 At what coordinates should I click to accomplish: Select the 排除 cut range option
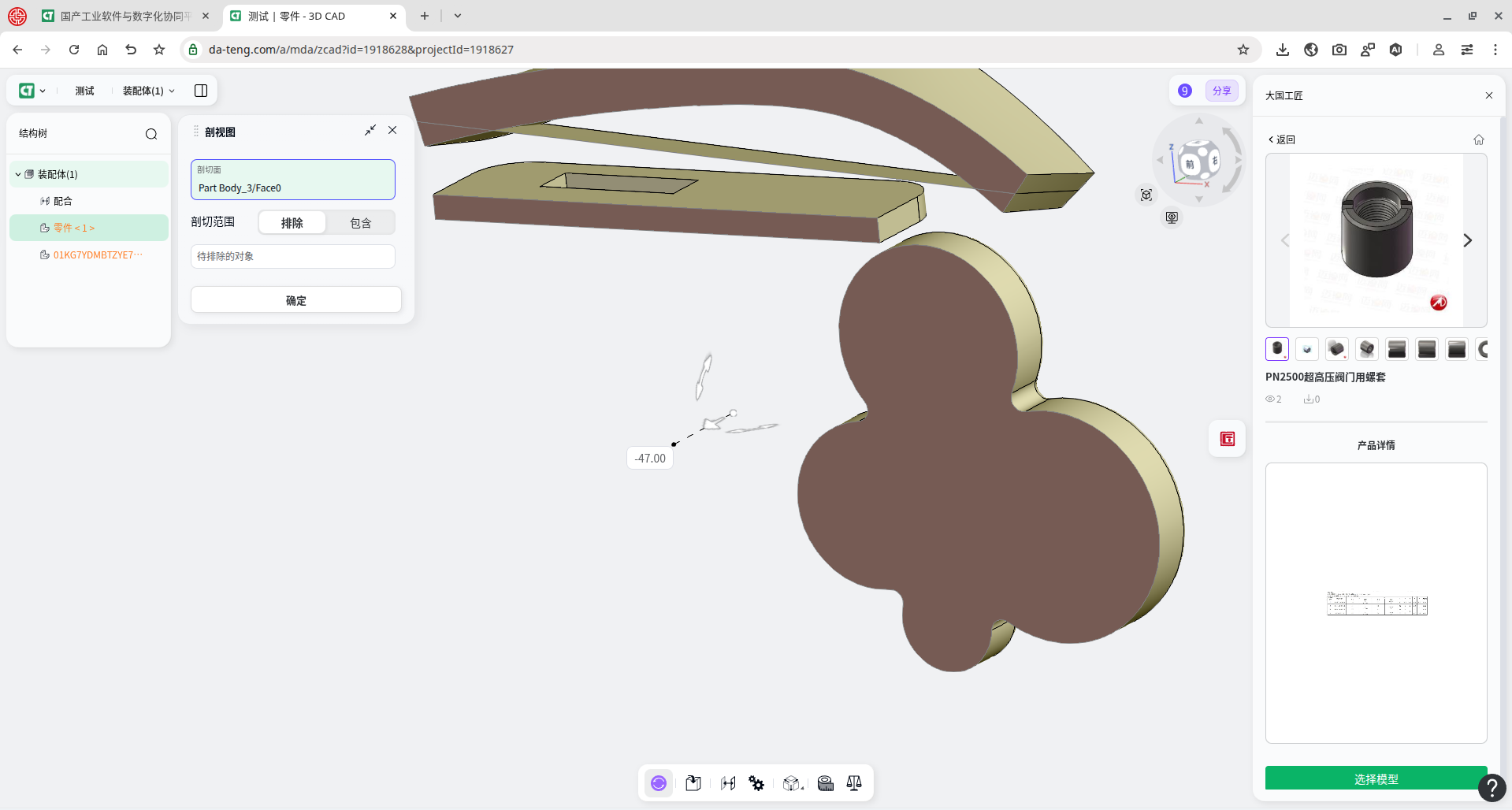292,223
